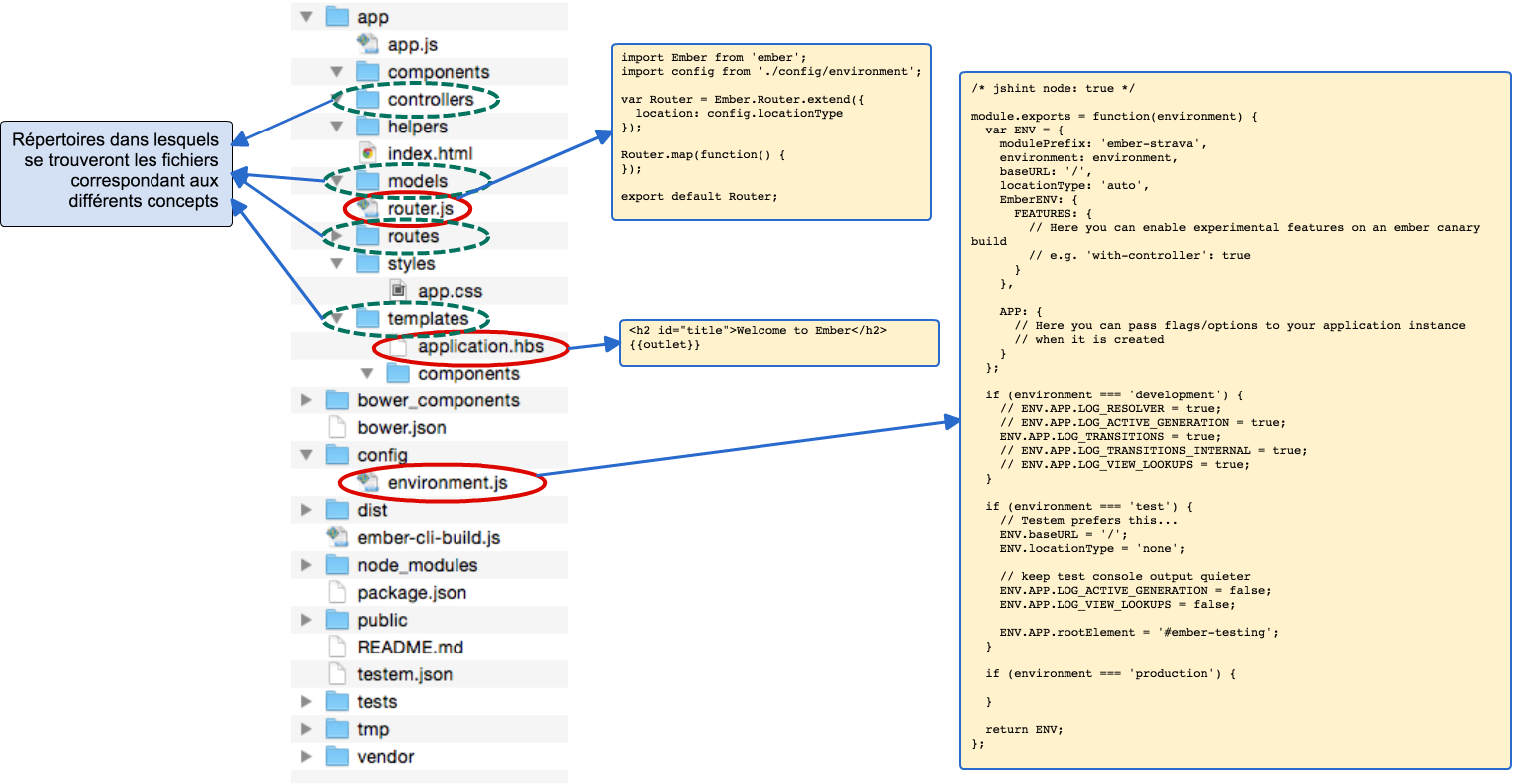The width and height of the screenshot is (1521, 784).
Task: Expand the tests folder disclosure triangle
Action: pos(306,702)
